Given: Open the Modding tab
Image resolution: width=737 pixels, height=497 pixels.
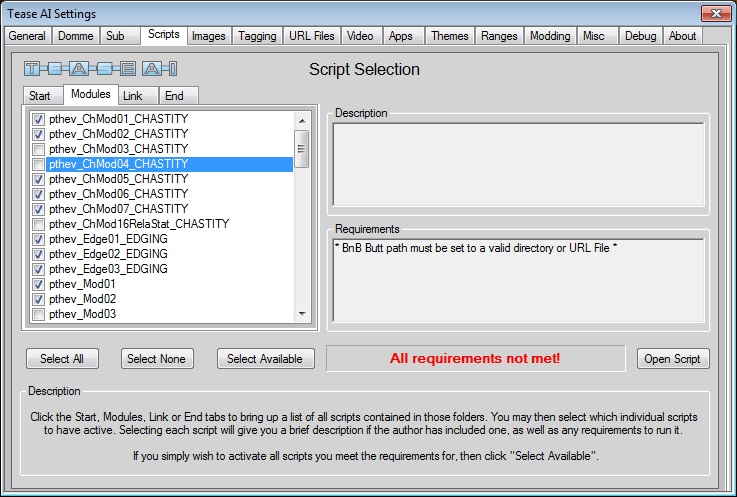Looking at the screenshot, I should (550, 36).
